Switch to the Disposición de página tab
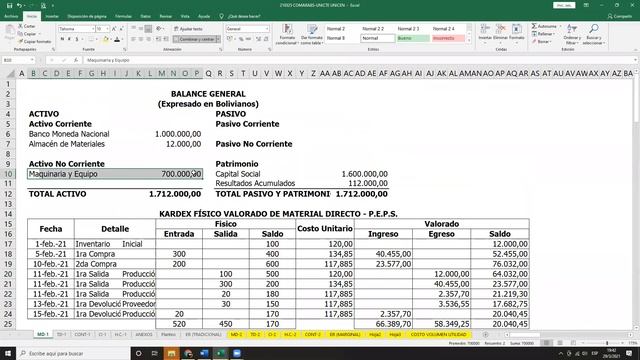 click(87, 16)
